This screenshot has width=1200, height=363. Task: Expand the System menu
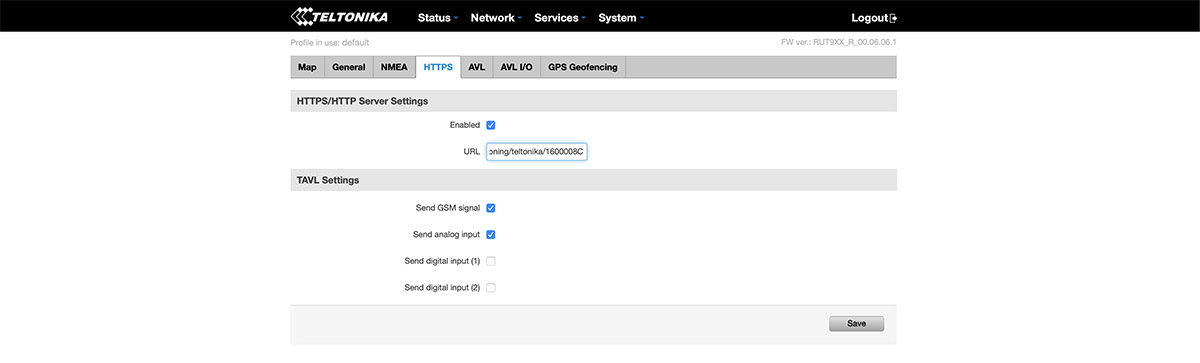(621, 18)
